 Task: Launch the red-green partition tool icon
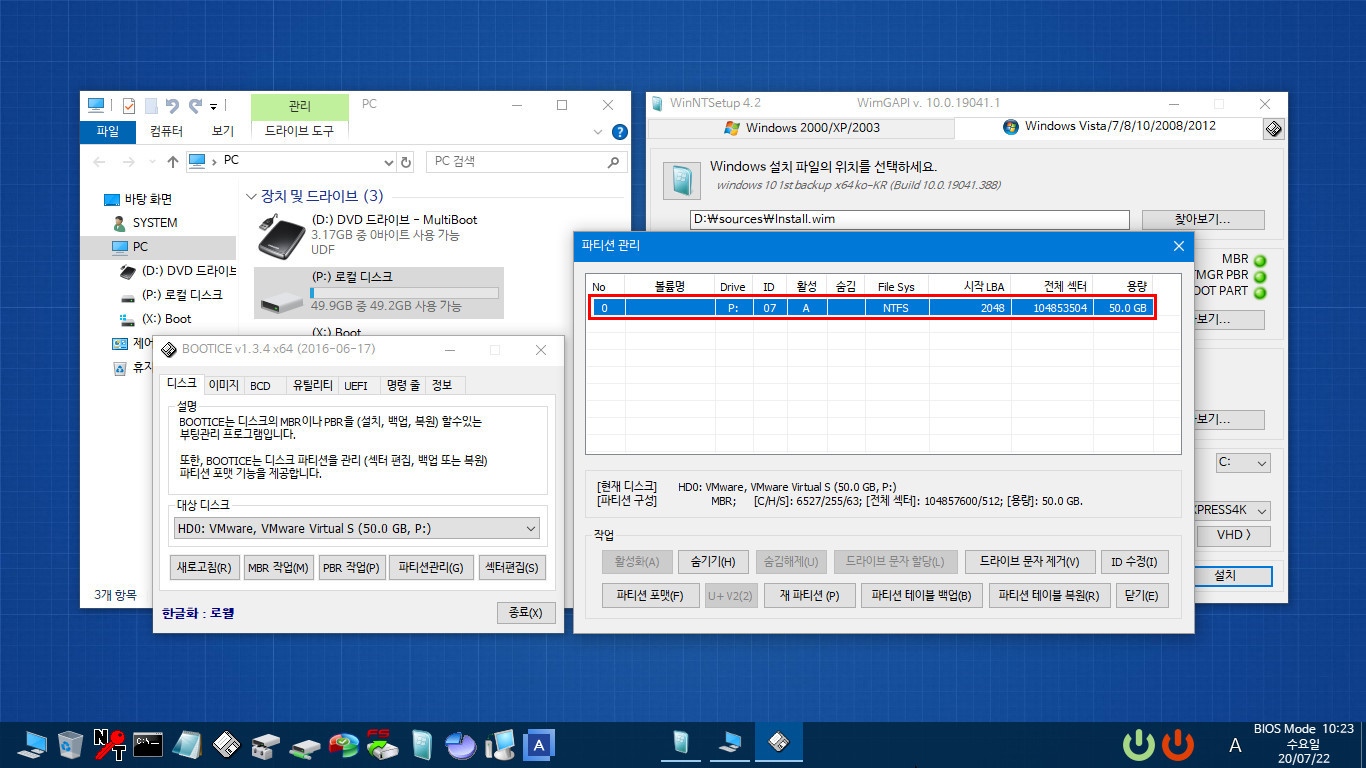pos(344,744)
